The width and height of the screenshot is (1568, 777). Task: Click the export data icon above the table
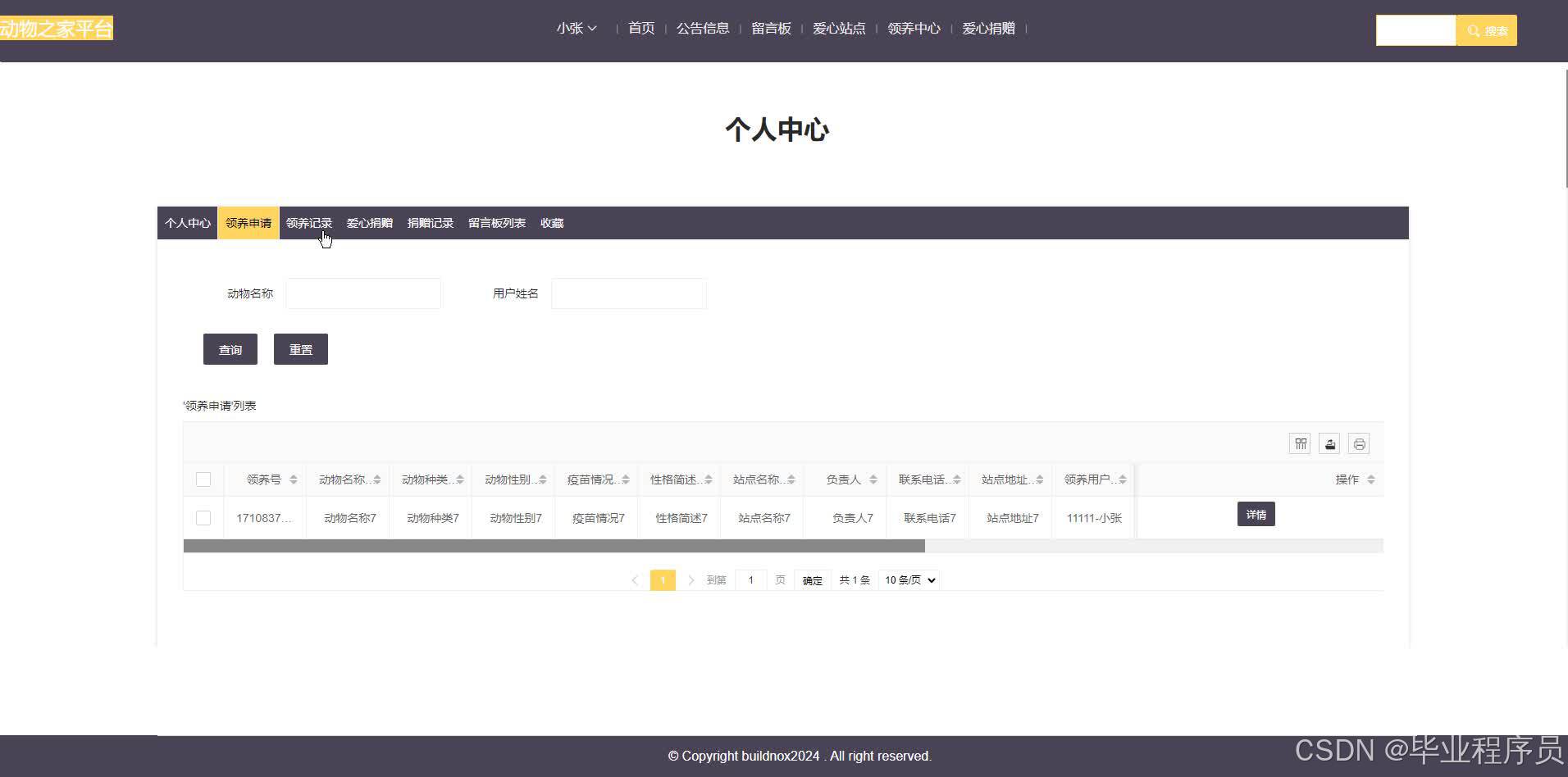point(1329,443)
